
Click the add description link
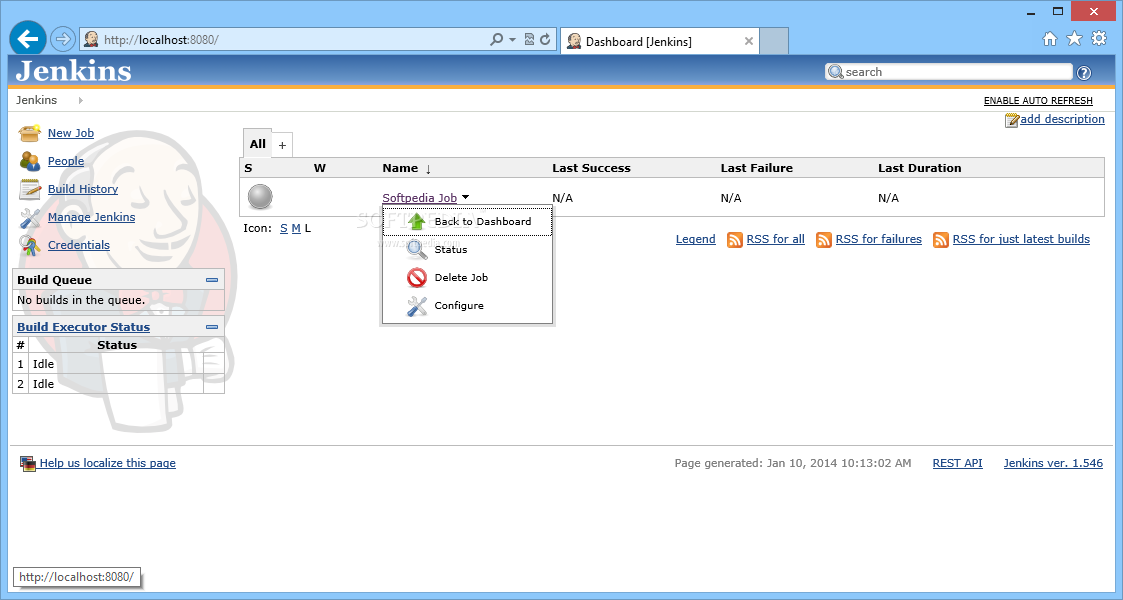click(1062, 119)
